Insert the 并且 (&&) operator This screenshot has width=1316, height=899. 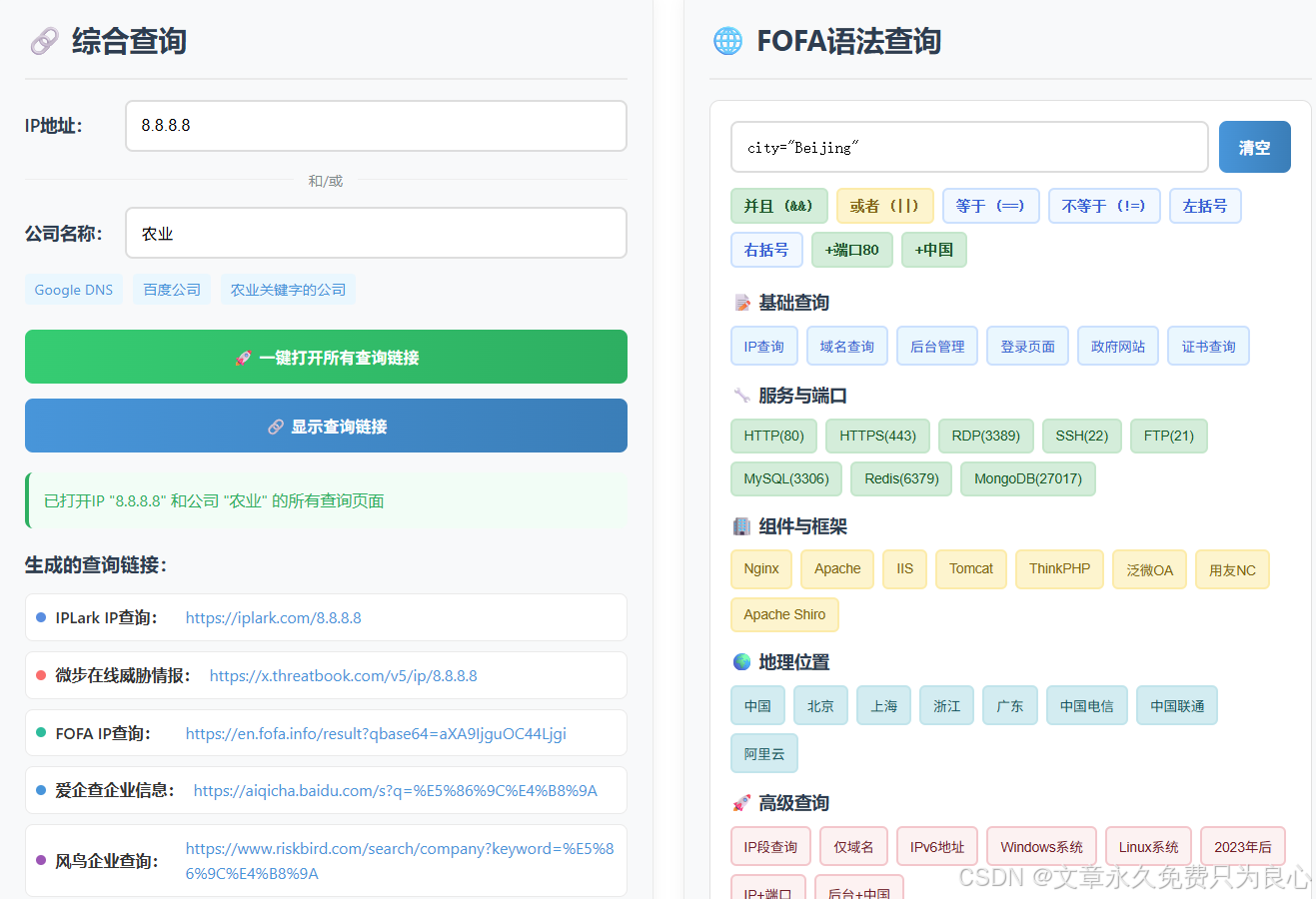coord(779,206)
